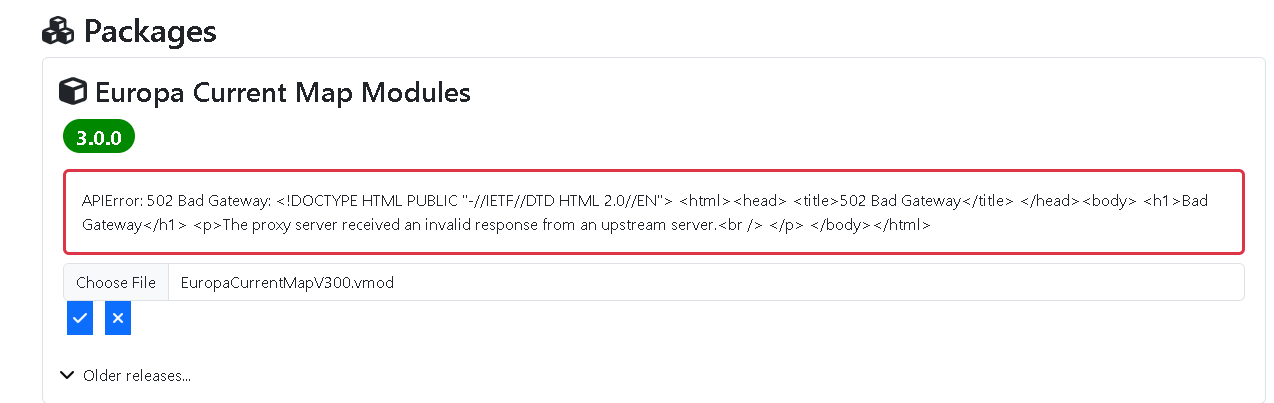Cancel the upload with the X button
The width and height of the screenshot is (1274, 403).
point(118,318)
